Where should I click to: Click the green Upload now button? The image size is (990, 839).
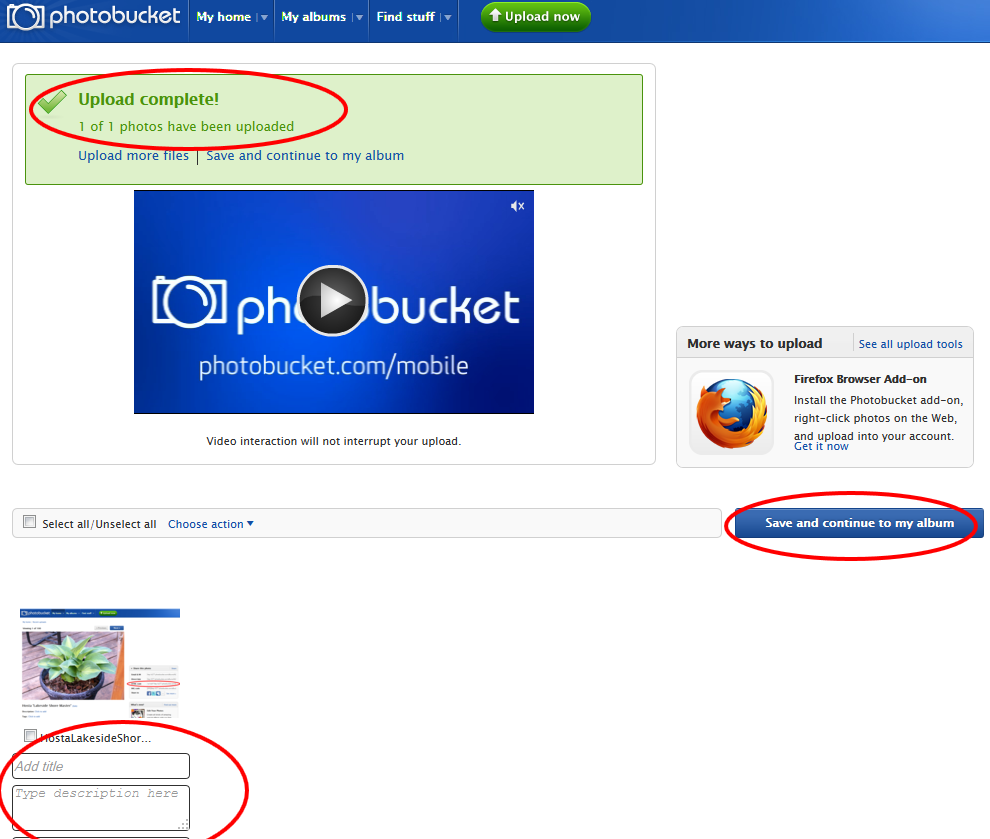click(535, 16)
